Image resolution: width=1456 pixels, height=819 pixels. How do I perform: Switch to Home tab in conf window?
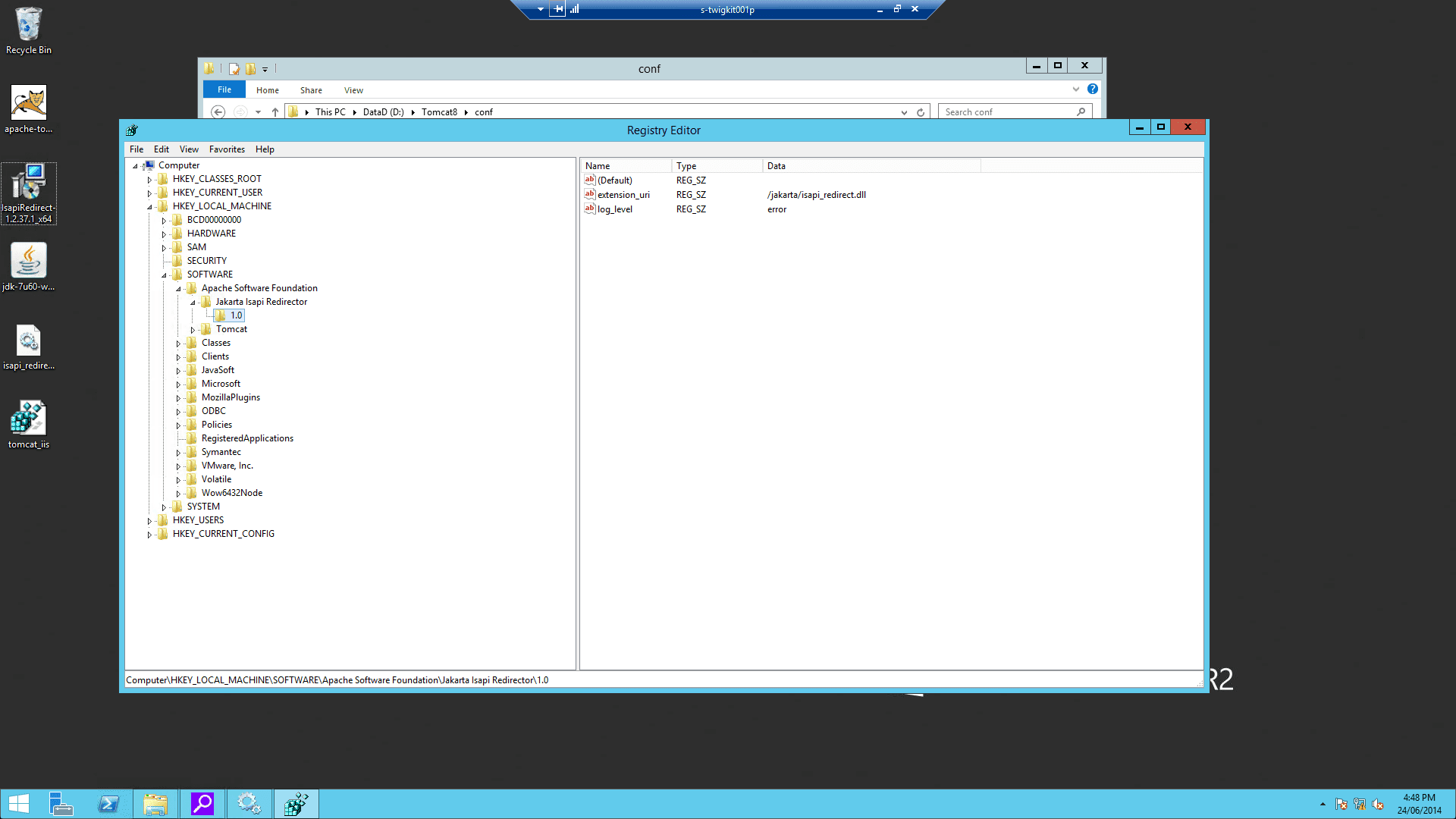[268, 90]
